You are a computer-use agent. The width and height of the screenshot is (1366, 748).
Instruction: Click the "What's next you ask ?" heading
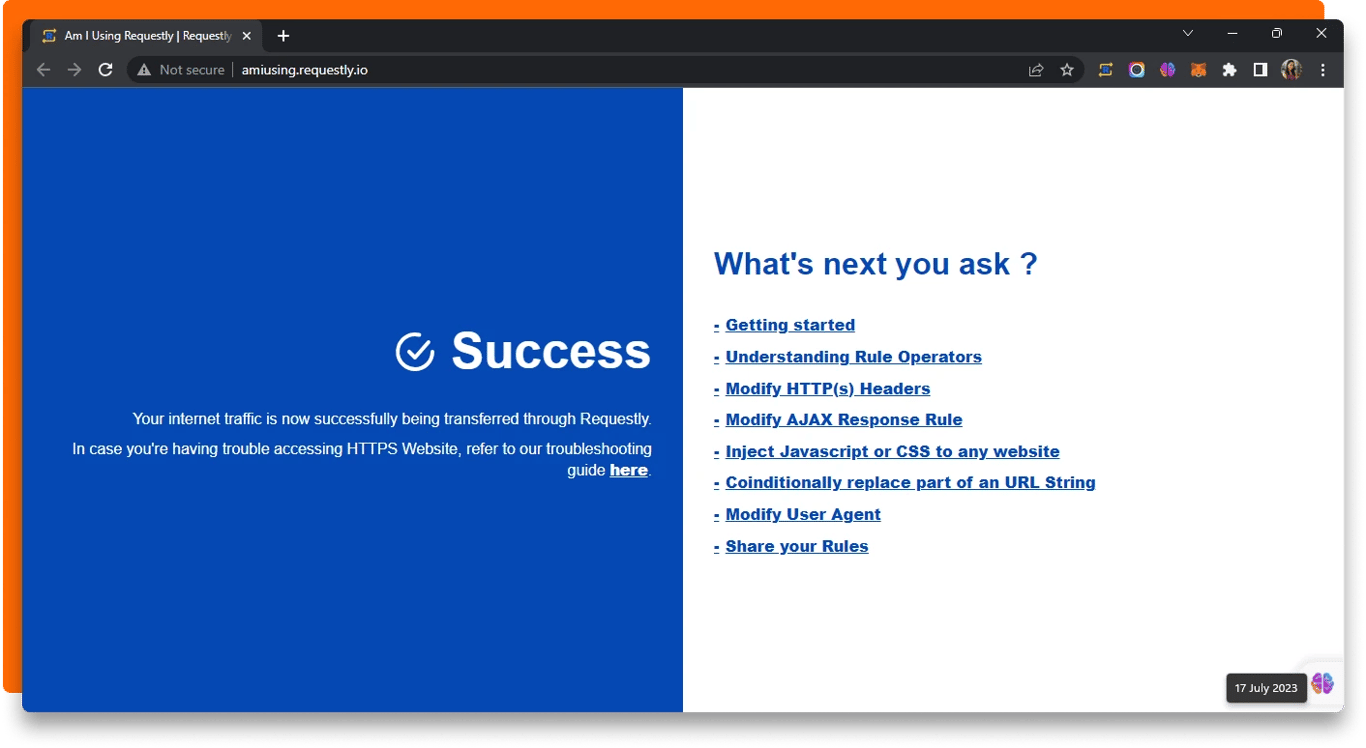(876, 264)
